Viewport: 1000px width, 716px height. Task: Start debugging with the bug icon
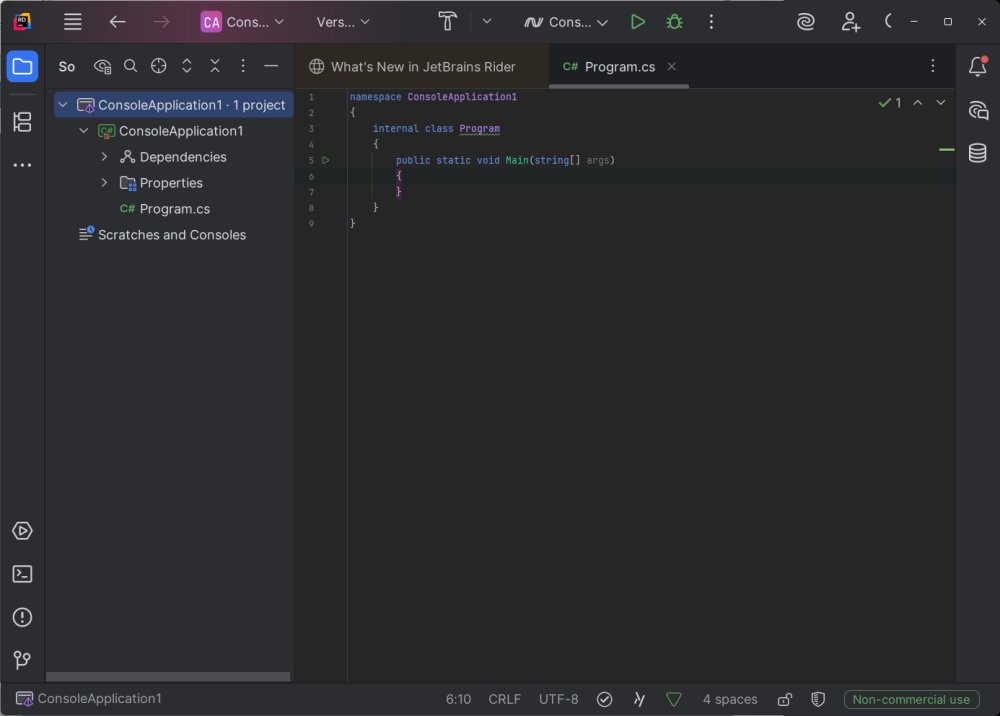[674, 21]
